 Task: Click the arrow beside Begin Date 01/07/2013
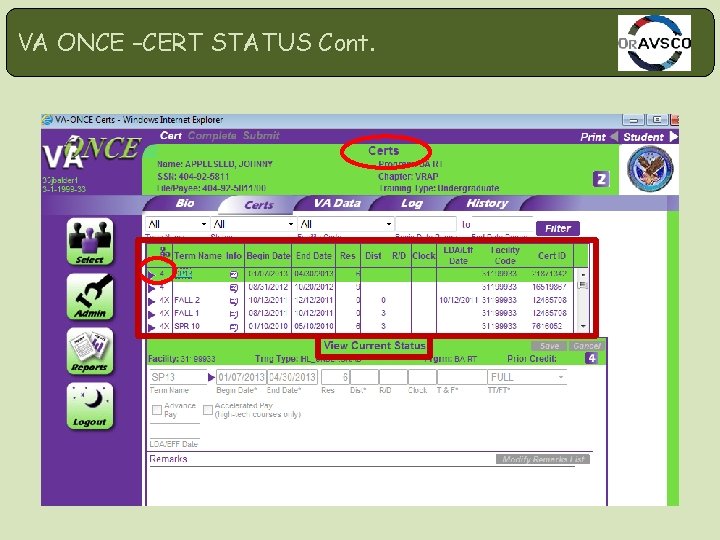click(211, 377)
